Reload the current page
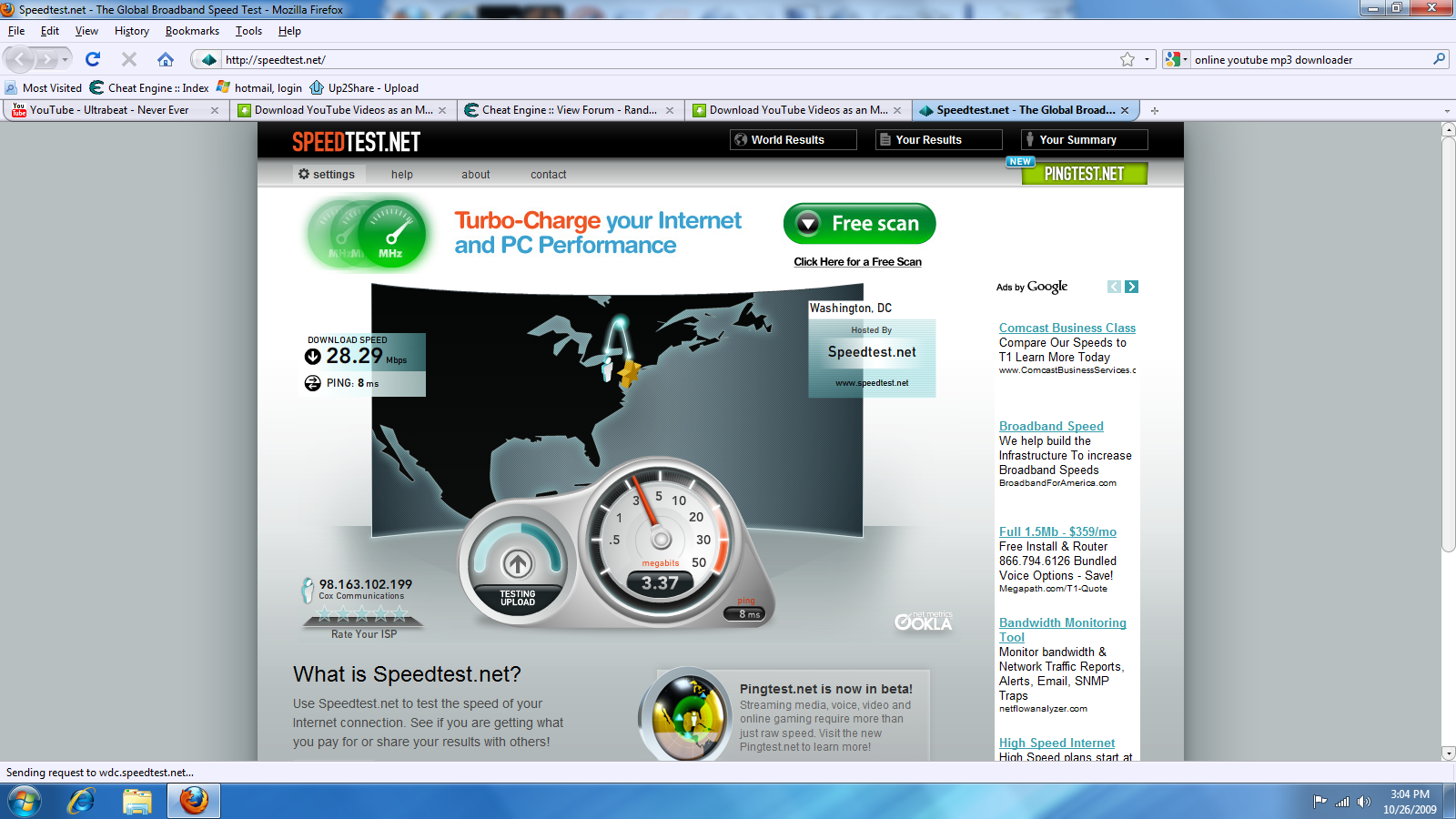This screenshot has height=819, width=1456. (x=93, y=59)
